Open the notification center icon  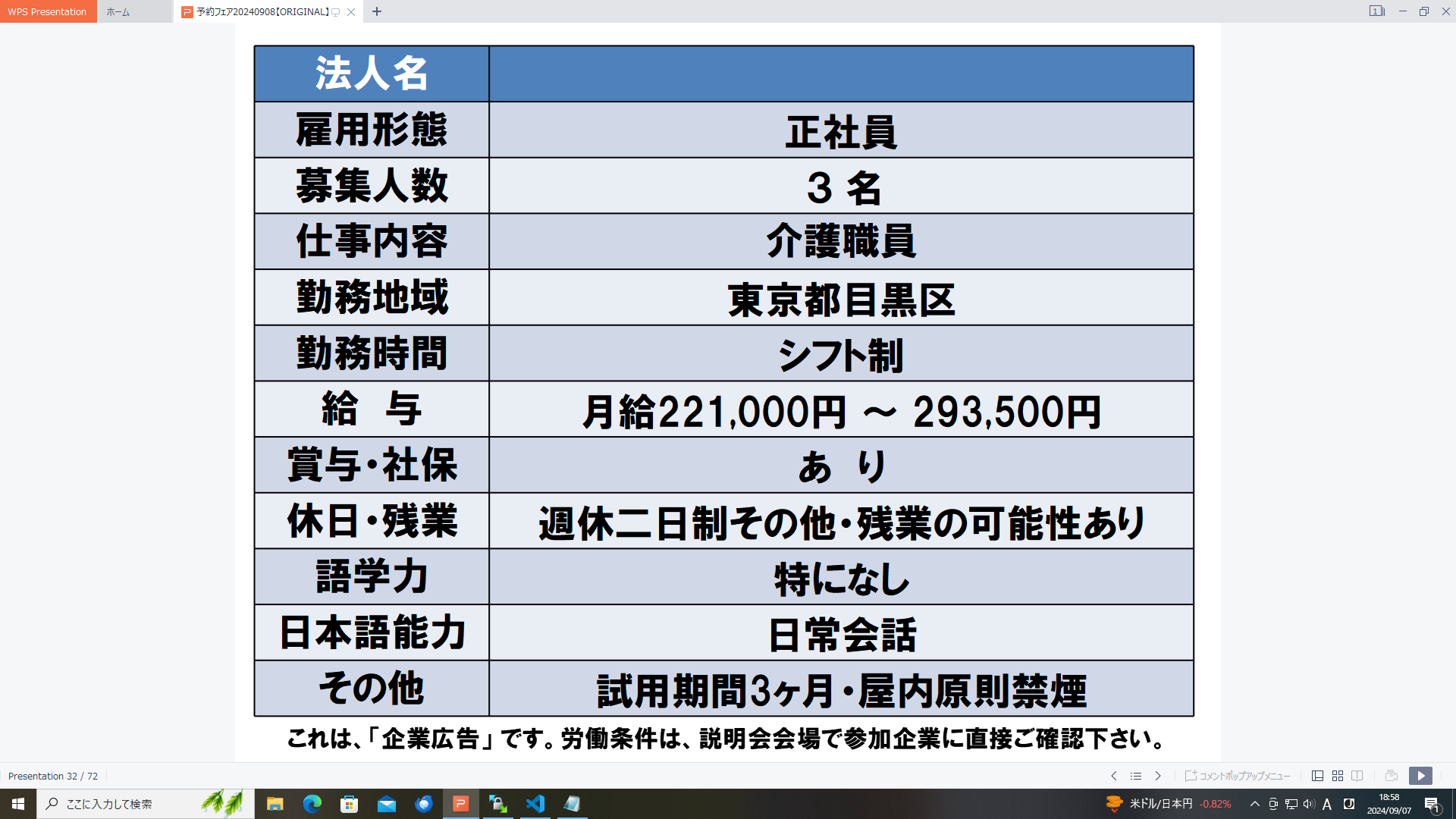tap(1432, 804)
